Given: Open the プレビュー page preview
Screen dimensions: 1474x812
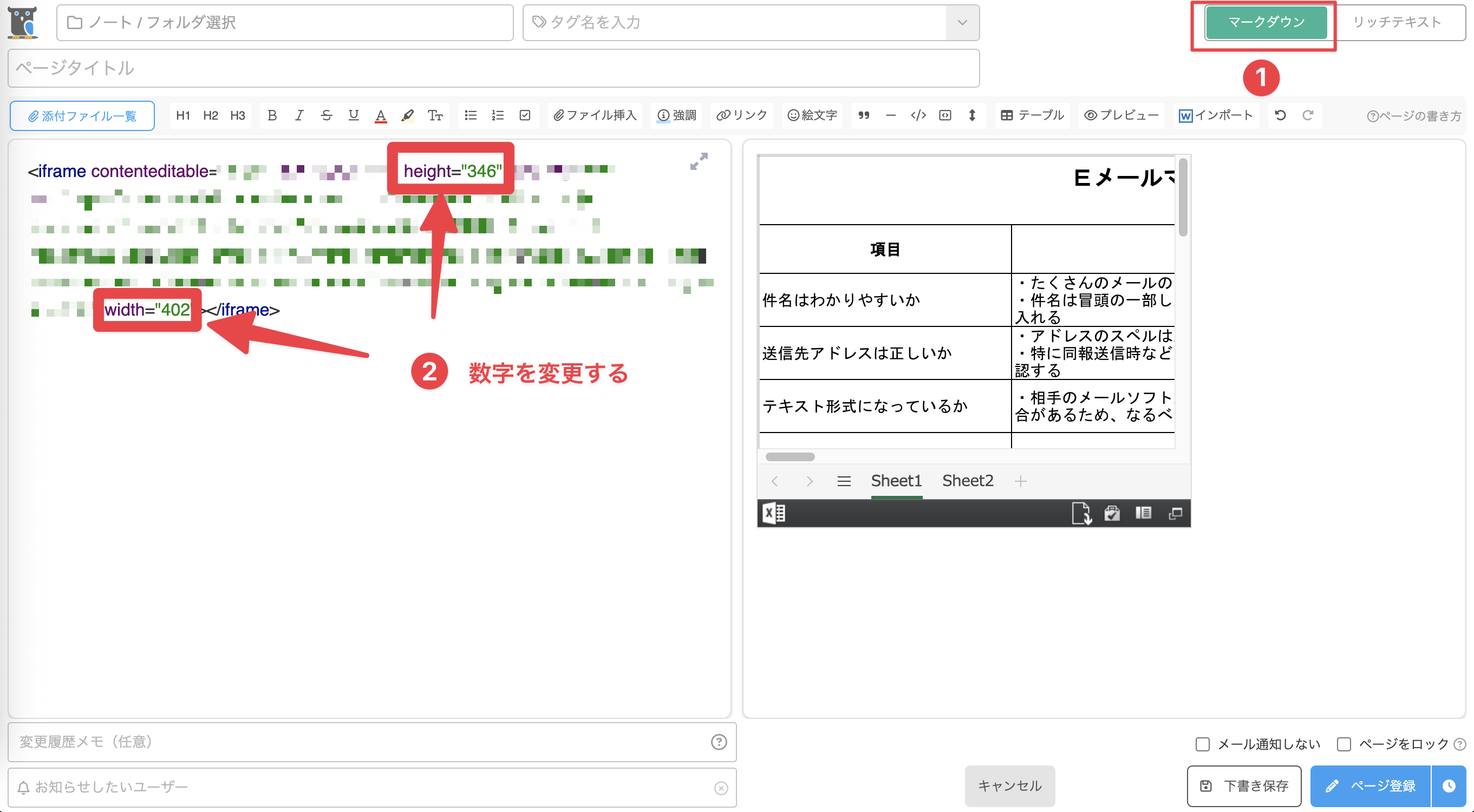Looking at the screenshot, I should 1120,115.
